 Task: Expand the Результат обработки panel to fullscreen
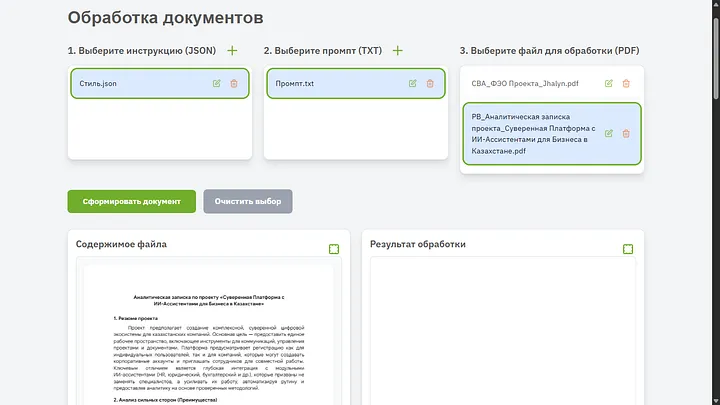click(x=628, y=249)
